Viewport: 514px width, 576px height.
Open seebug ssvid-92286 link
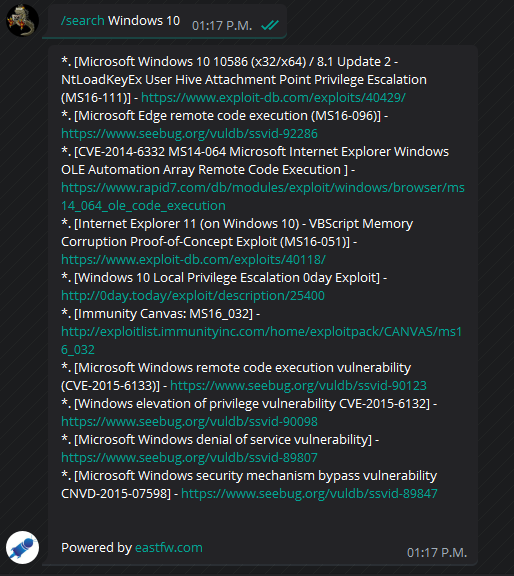[x=189, y=133]
